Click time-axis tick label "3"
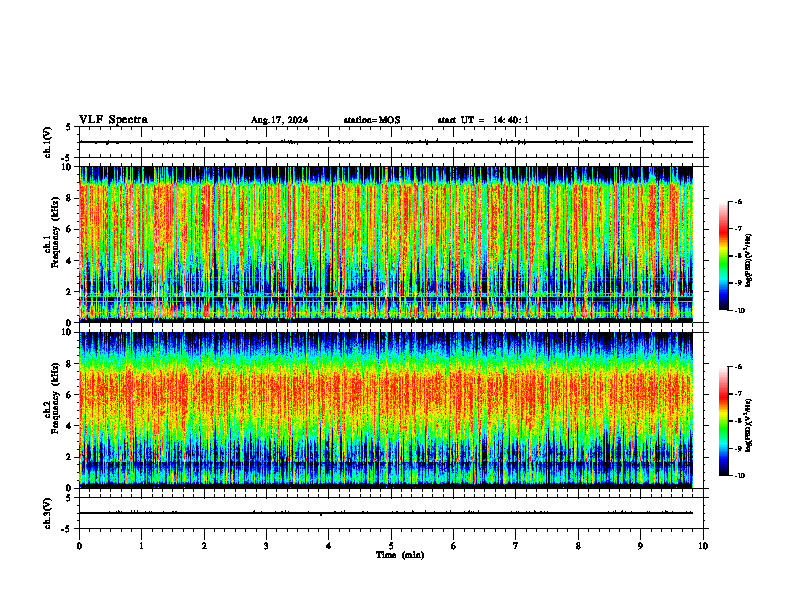The width and height of the screenshot is (792, 612). [266, 546]
